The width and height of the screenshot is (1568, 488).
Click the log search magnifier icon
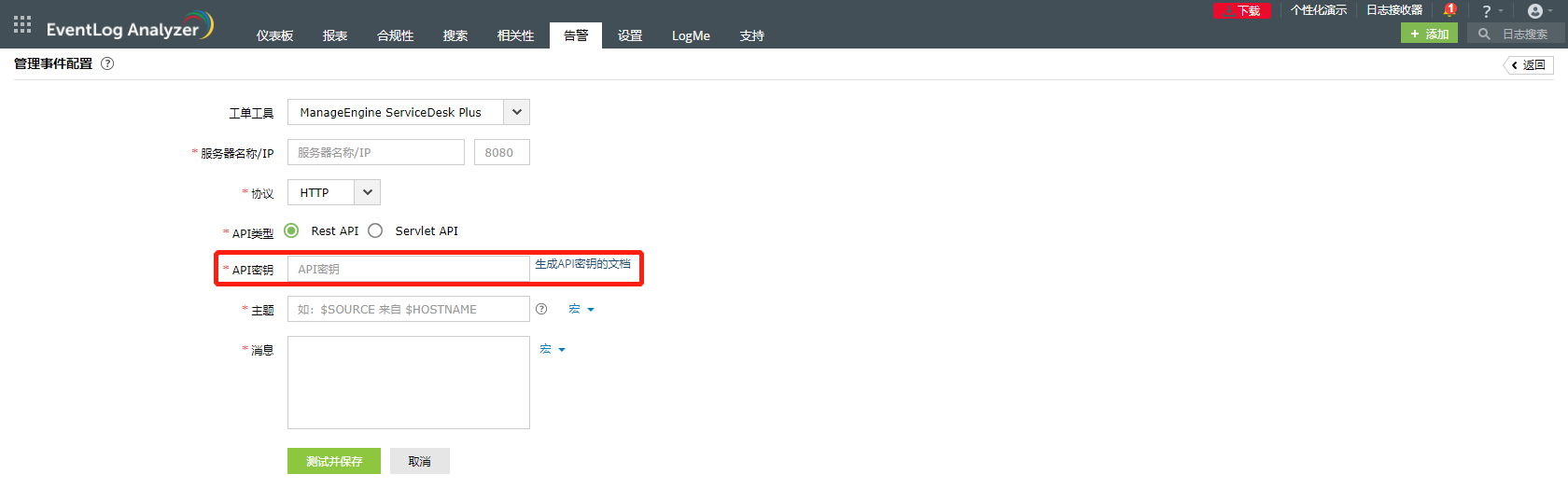(x=1484, y=34)
